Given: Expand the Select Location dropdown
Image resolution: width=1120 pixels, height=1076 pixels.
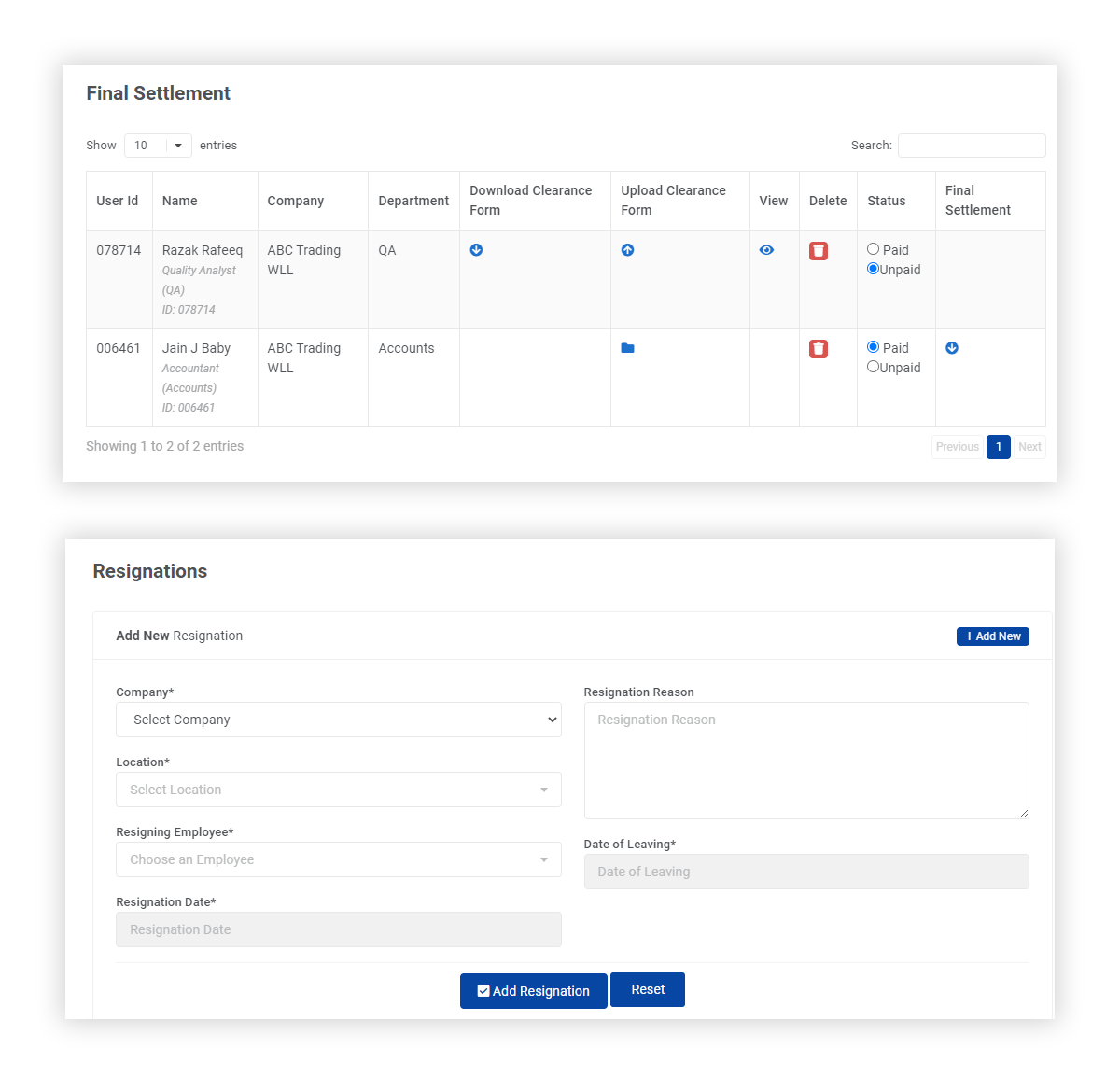Looking at the screenshot, I should [339, 790].
